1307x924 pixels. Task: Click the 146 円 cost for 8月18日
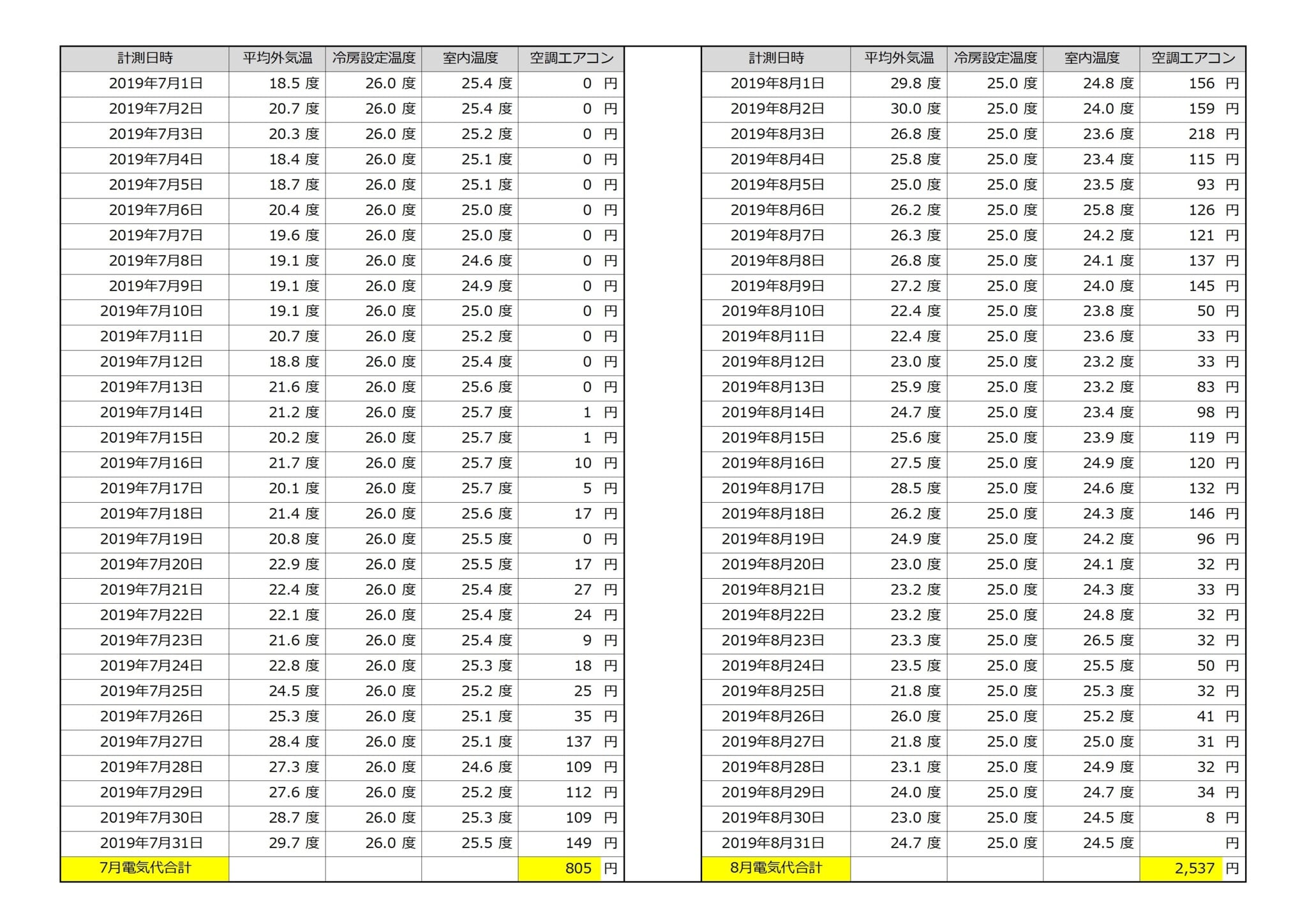(1192, 514)
